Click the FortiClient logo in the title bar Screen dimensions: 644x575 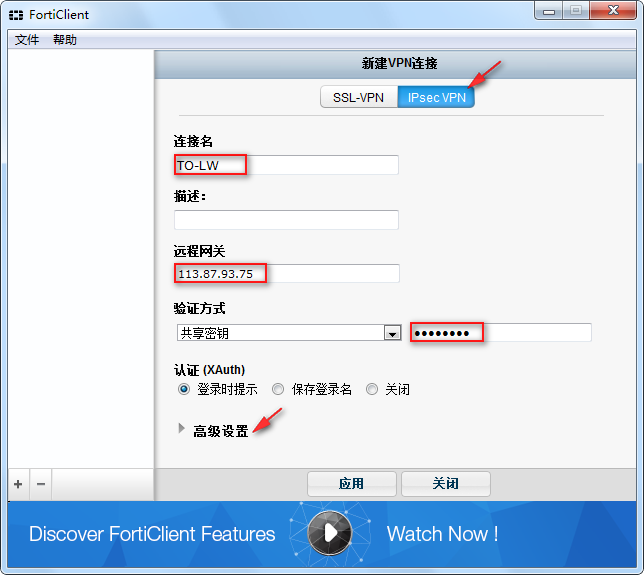[x=16, y=15]
